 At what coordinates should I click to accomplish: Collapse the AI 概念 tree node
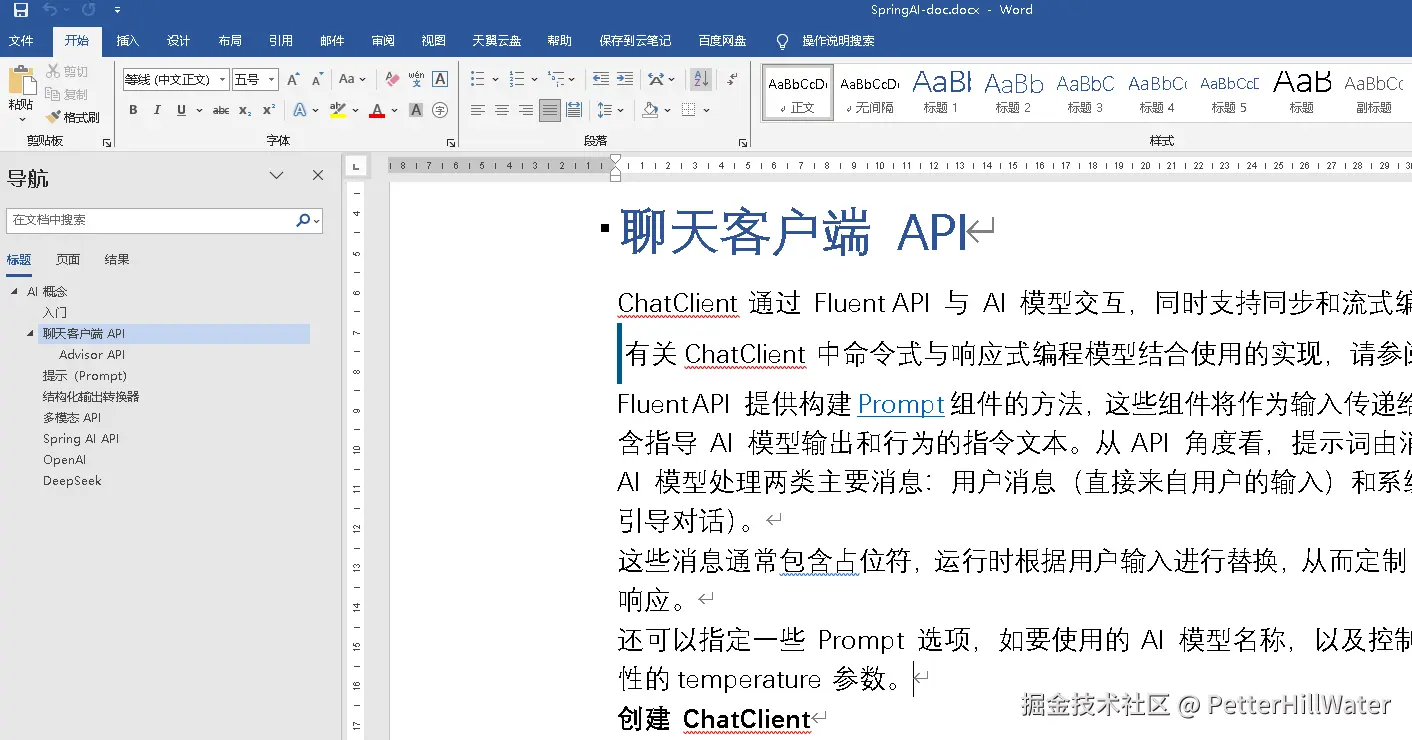click(x=14, y=292)
